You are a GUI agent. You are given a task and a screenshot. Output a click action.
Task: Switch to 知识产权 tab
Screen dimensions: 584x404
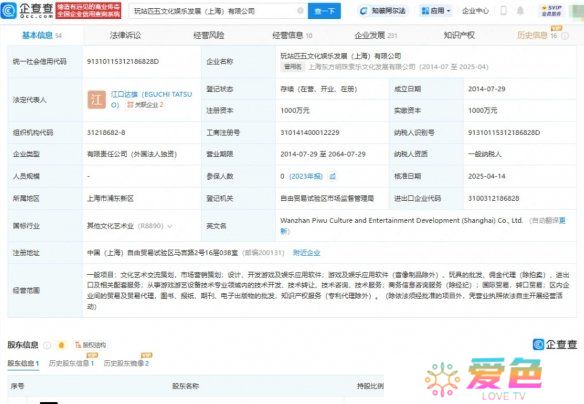point(459,35)
